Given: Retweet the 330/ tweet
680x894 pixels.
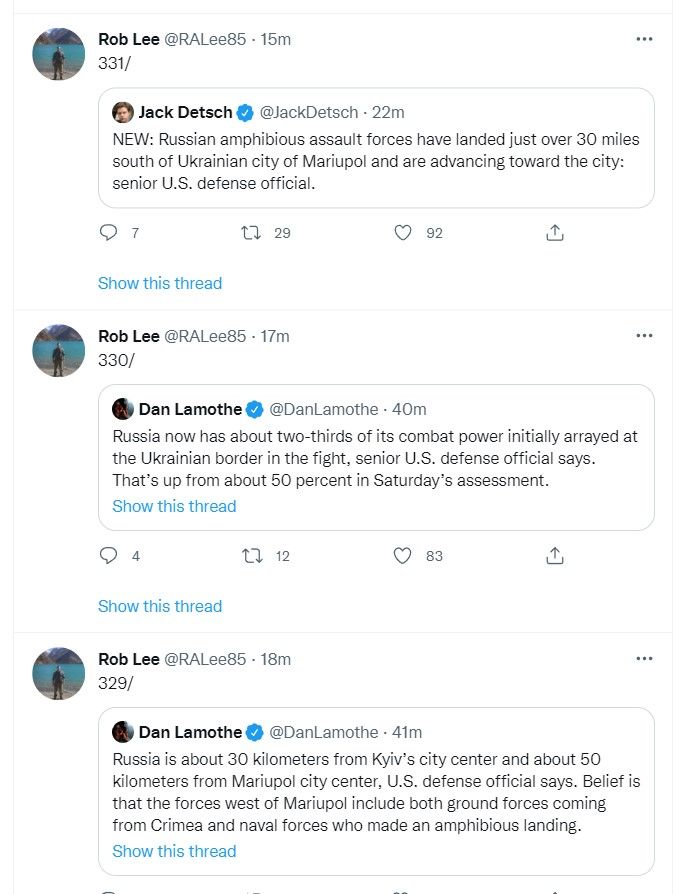Looking at the screenshot, I should tap(253, 556).
